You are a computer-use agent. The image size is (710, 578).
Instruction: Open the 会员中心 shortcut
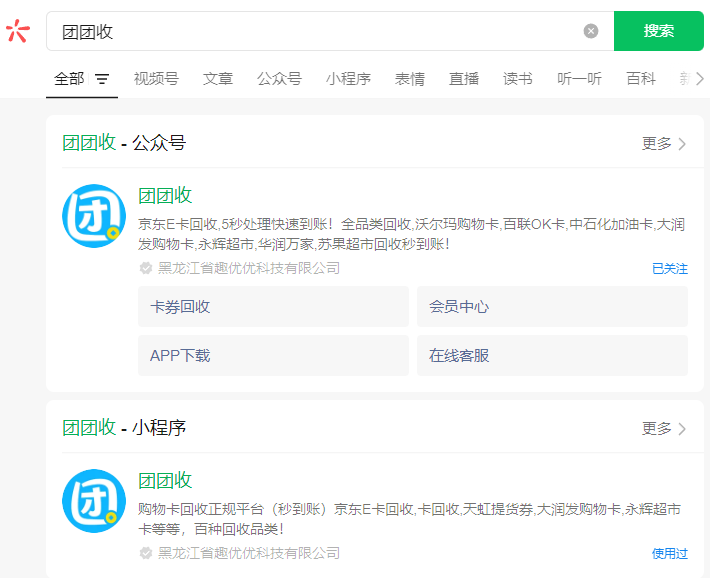(x=552, y=307)
